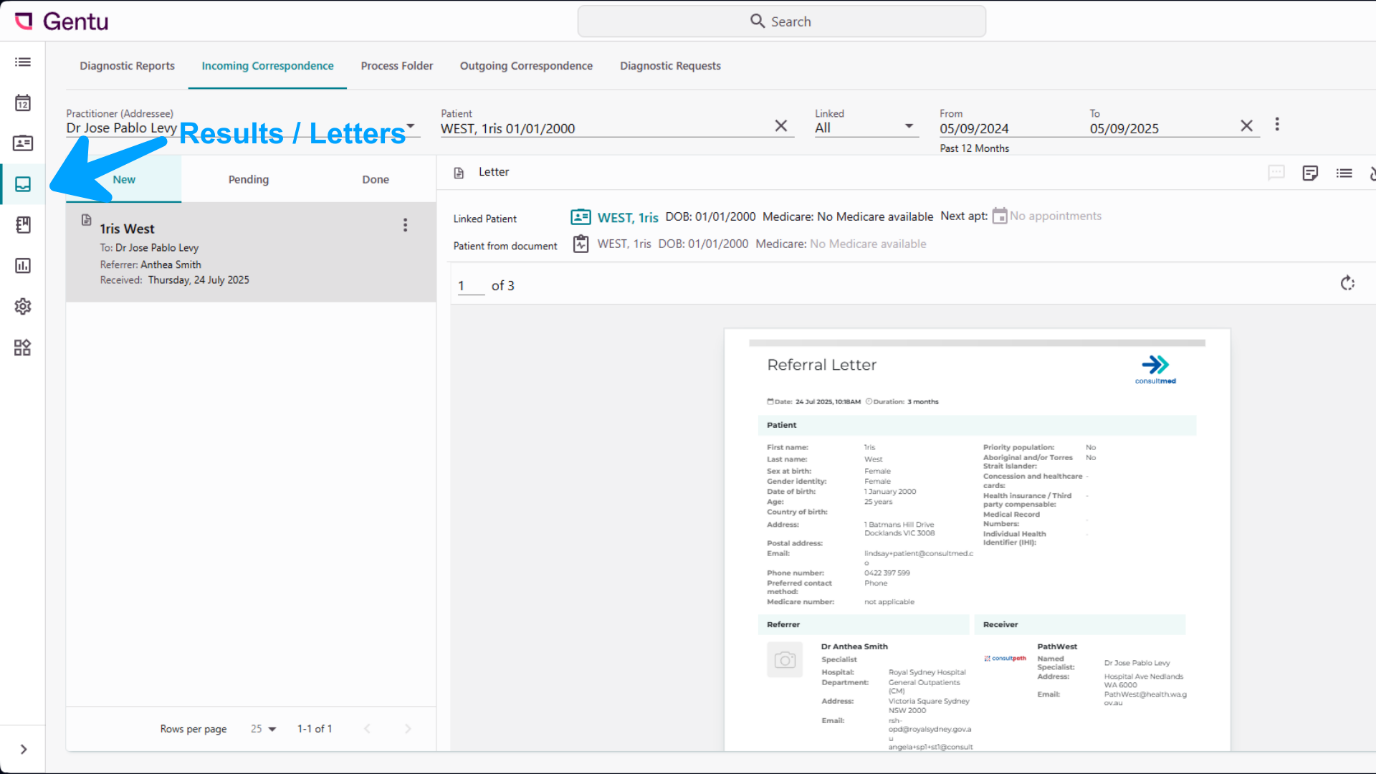Image resolution: width=1376 pixels, height=774 pixels.
Task: Click the Search bar at top
Action: point(781,21)
